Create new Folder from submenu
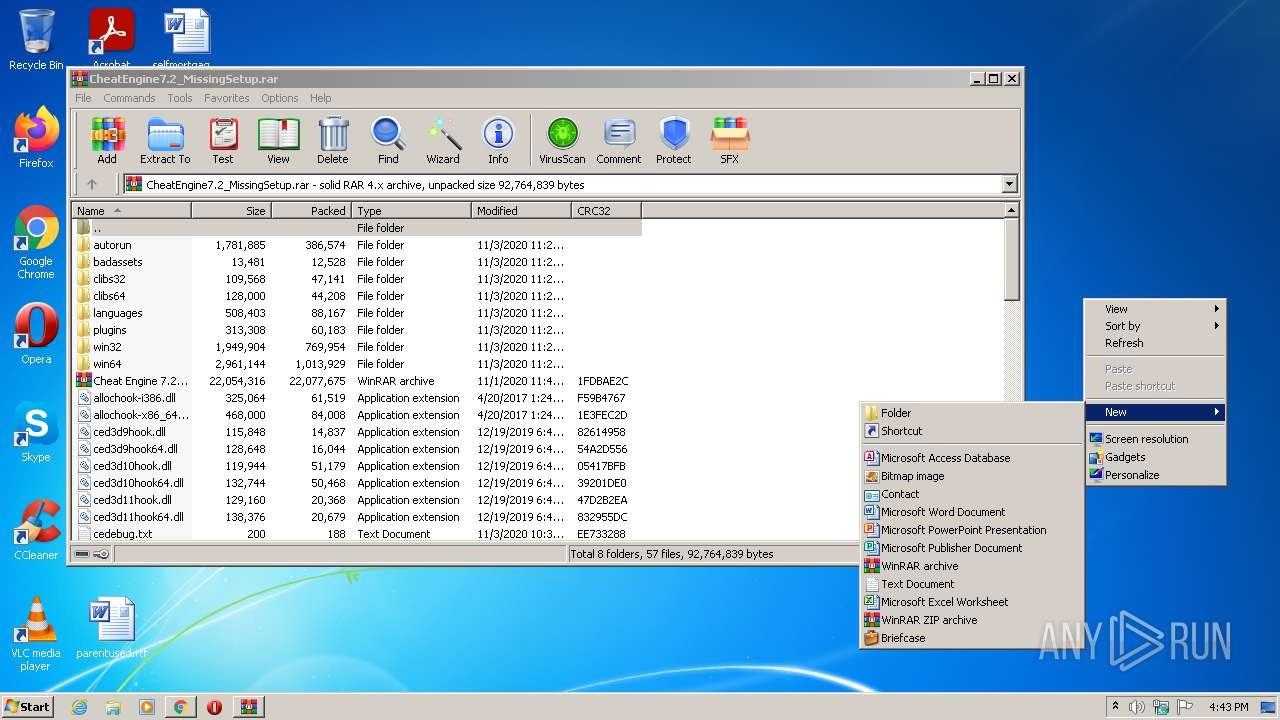This screenshot has height=720, width=1280. (972, 413)
